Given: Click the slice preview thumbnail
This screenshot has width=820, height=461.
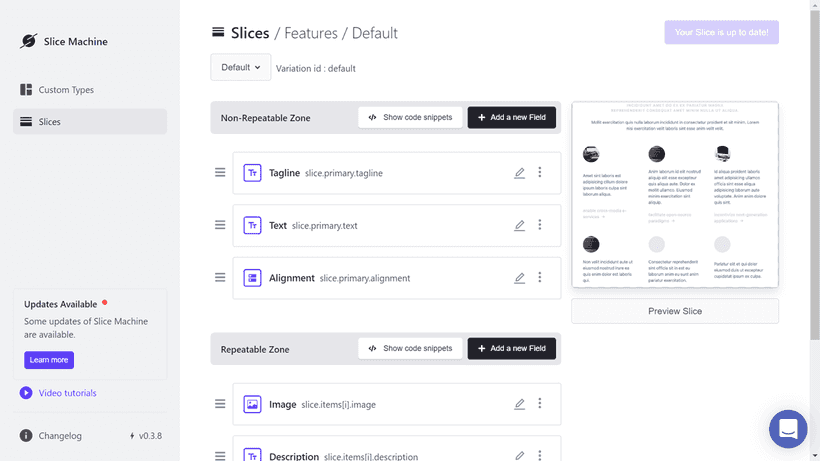Looking at the screenshot, I should (x=675, y=195).
